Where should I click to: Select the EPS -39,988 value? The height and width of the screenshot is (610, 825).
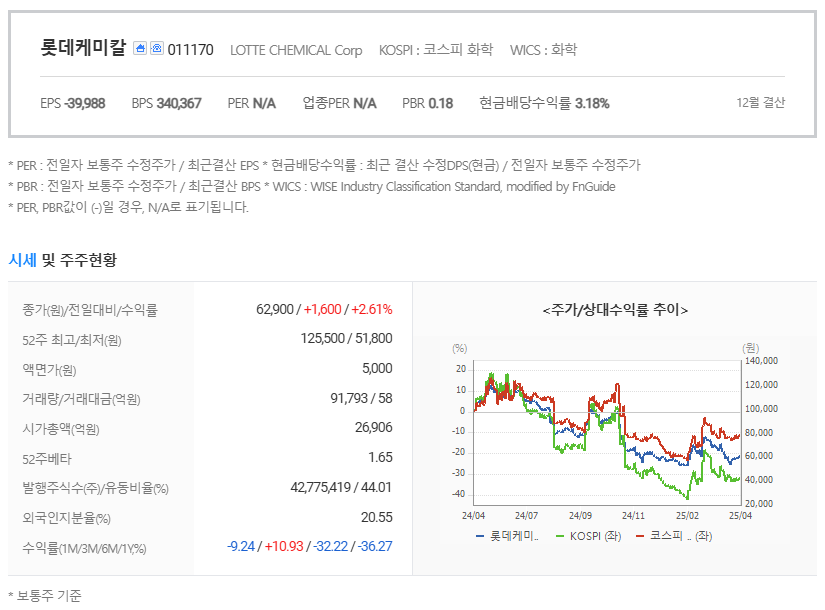pos(73,103)
